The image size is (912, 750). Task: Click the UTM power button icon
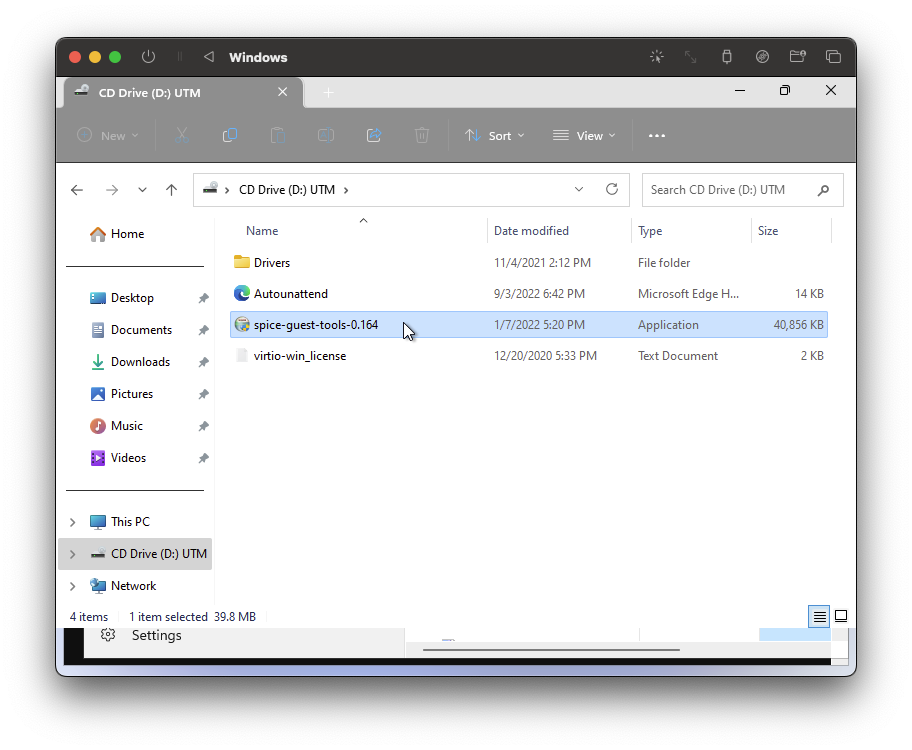(148, 57)
